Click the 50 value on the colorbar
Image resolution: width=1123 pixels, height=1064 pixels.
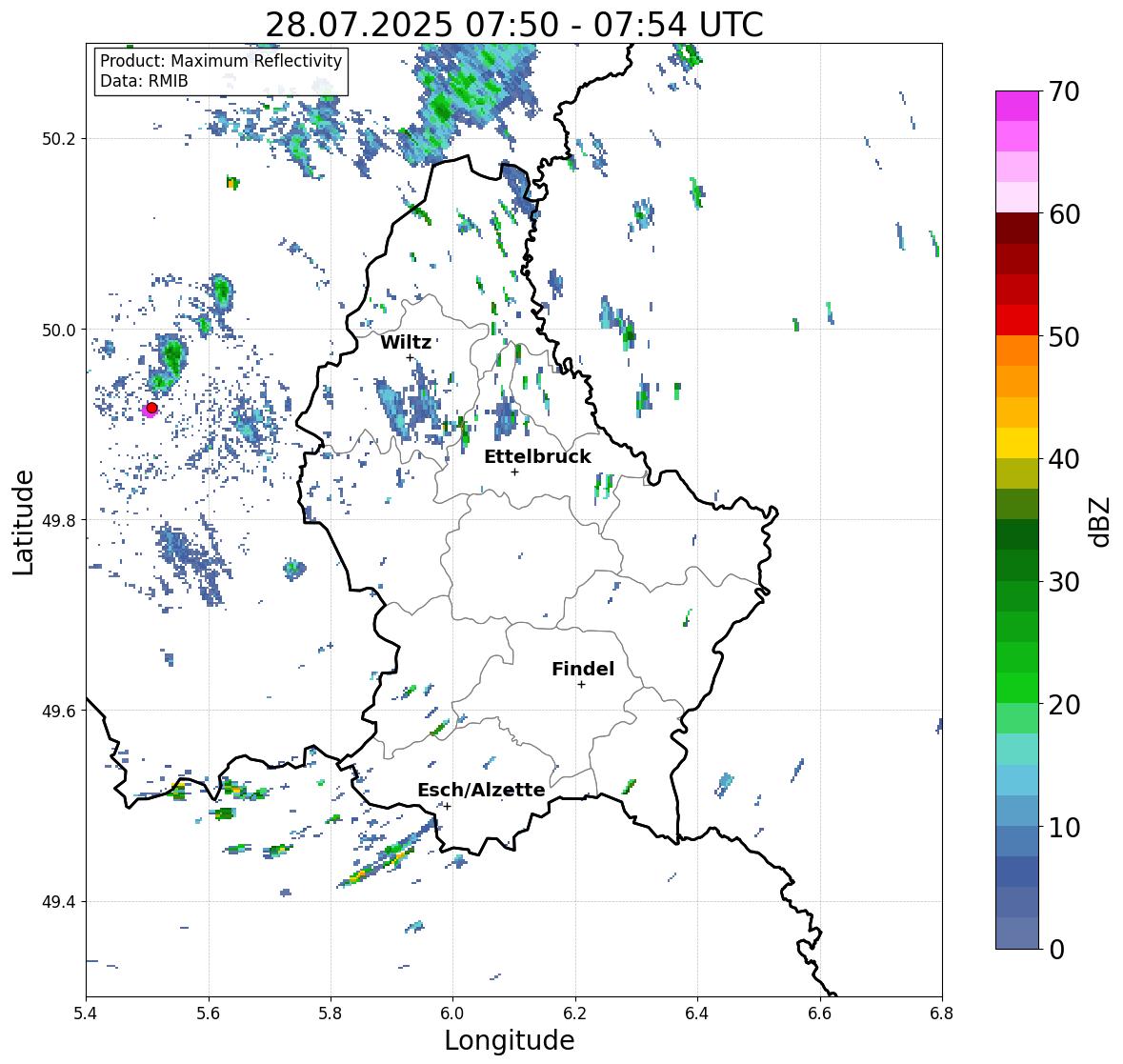tap(1064, 336)
